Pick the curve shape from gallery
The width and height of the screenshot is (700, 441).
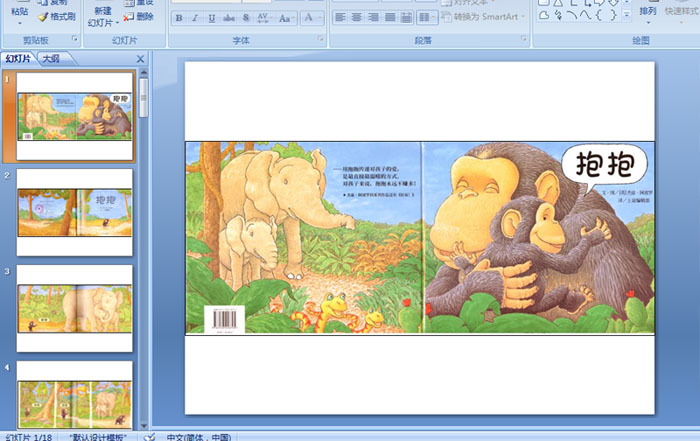point(585,16)
